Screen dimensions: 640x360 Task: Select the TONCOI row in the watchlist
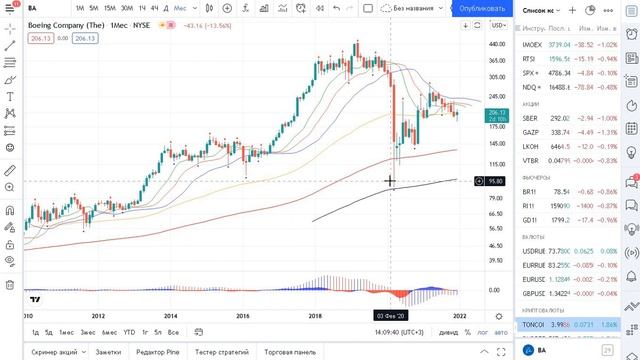click(569, 324)
